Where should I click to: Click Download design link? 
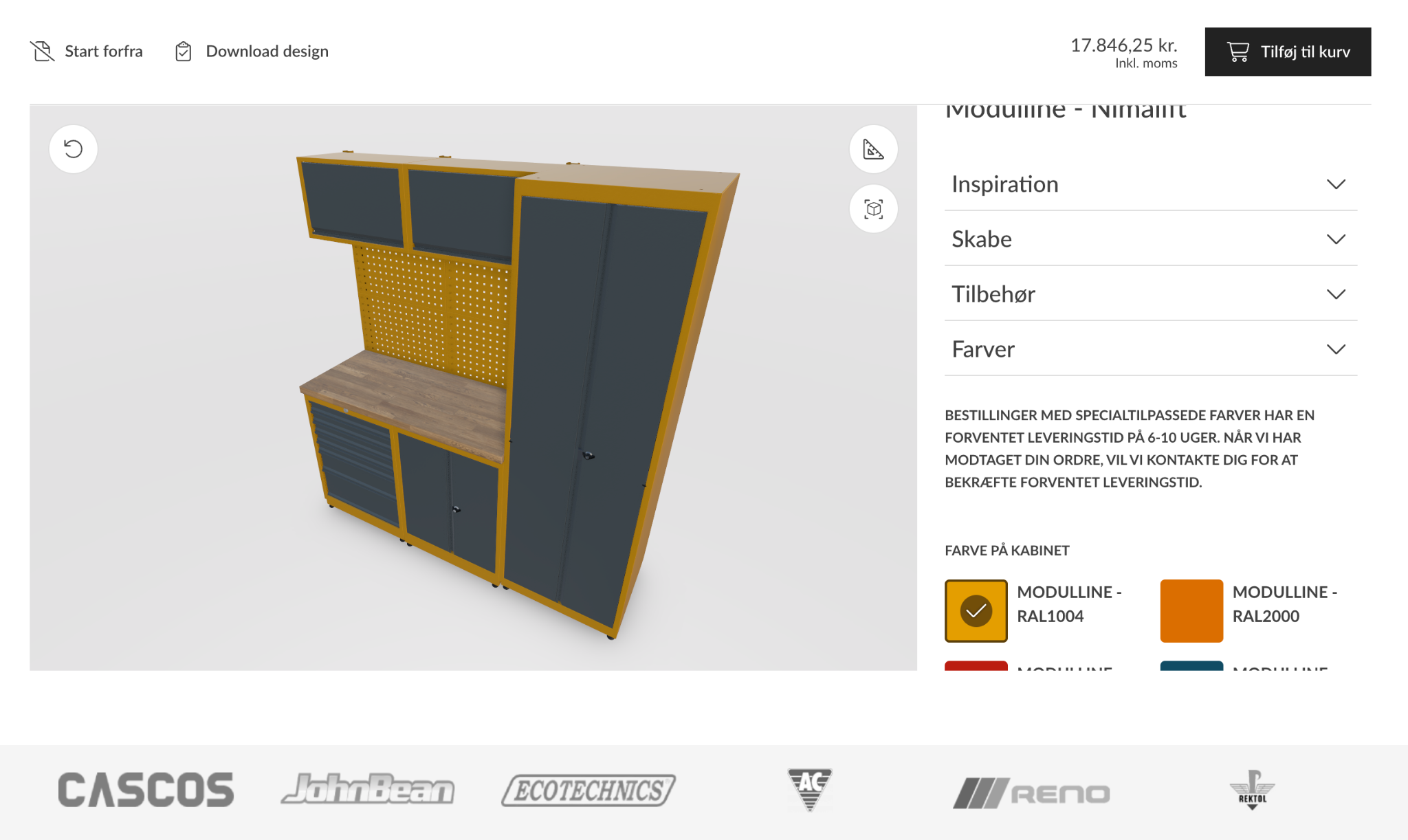point(252,52)
